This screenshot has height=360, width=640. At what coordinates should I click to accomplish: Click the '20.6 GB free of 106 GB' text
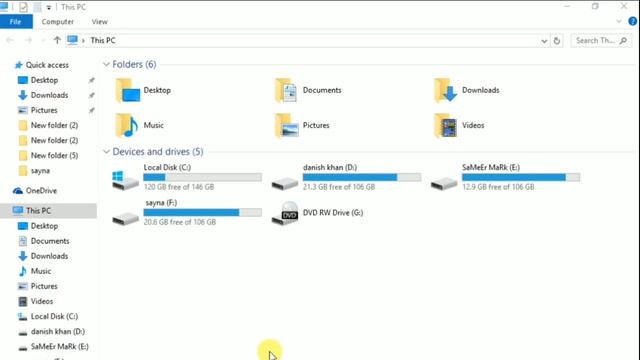click(180, 222)
